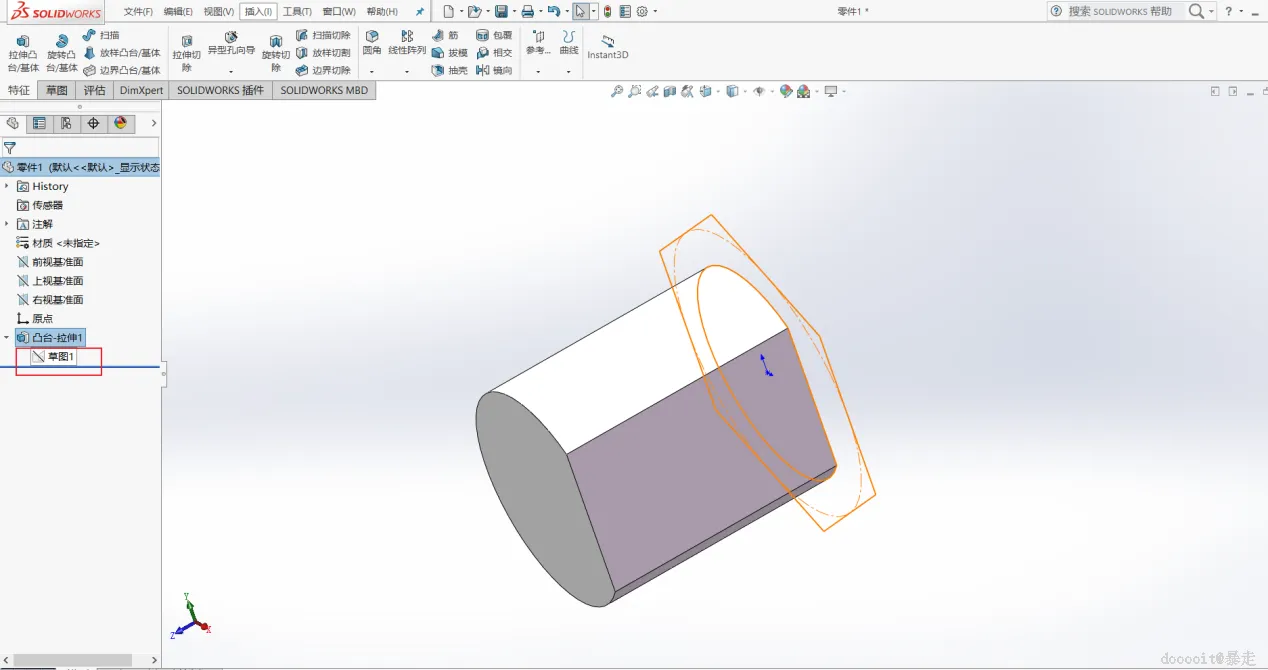Click the feature tree filter field
This screenshot has height=670, width=1268.
coord(80,147)
